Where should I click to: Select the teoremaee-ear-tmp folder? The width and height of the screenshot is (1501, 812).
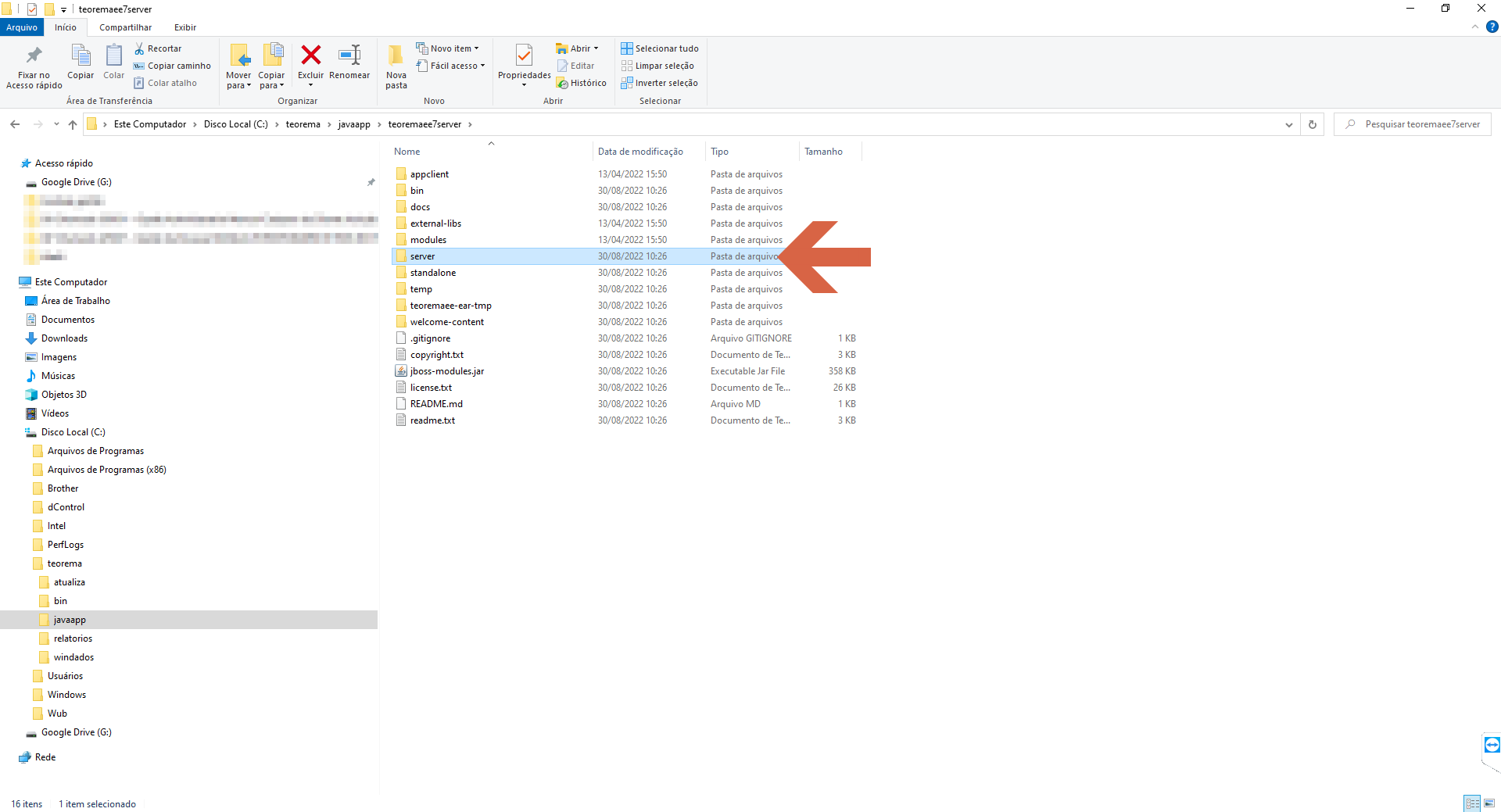tap(451, 306)
